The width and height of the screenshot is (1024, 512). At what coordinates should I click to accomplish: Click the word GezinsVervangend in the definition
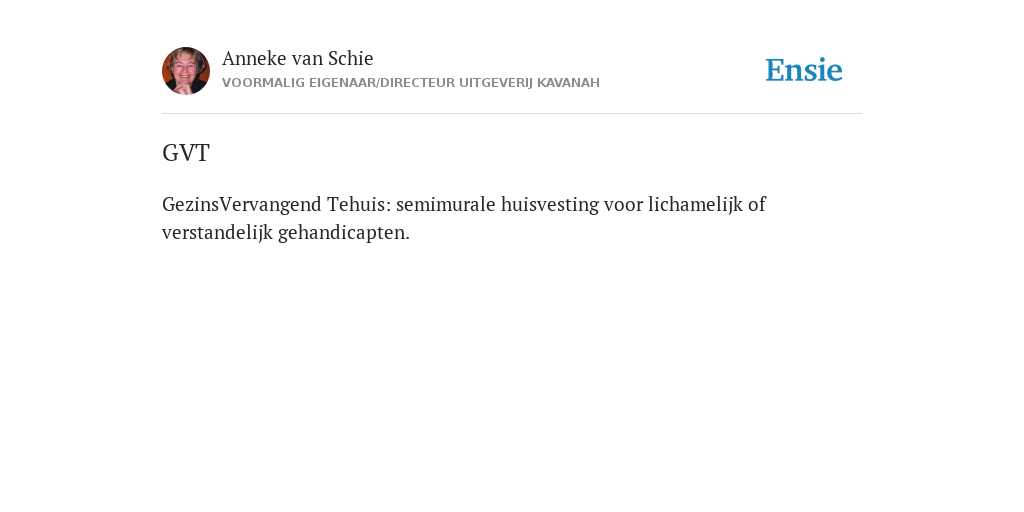pyautogui.click(x=242, y=204)
